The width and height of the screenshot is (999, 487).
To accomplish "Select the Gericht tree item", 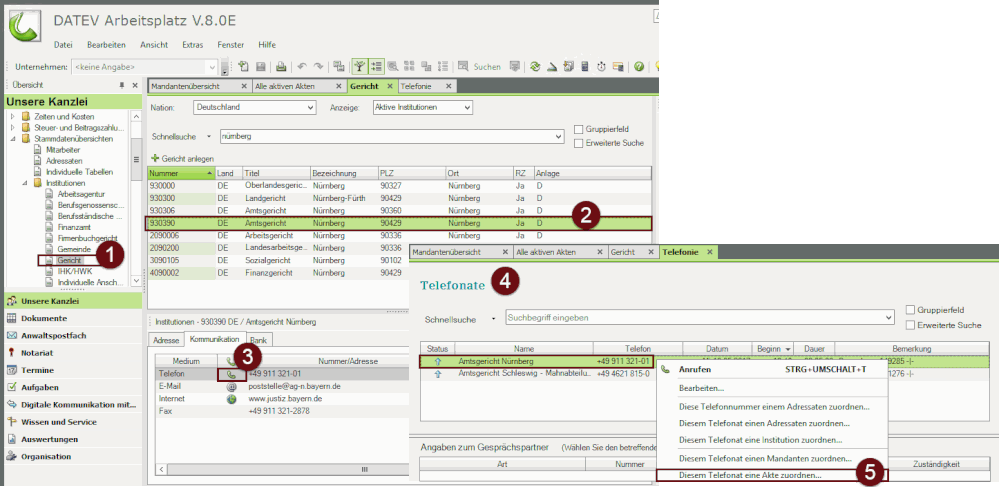I will coord(70,261).
